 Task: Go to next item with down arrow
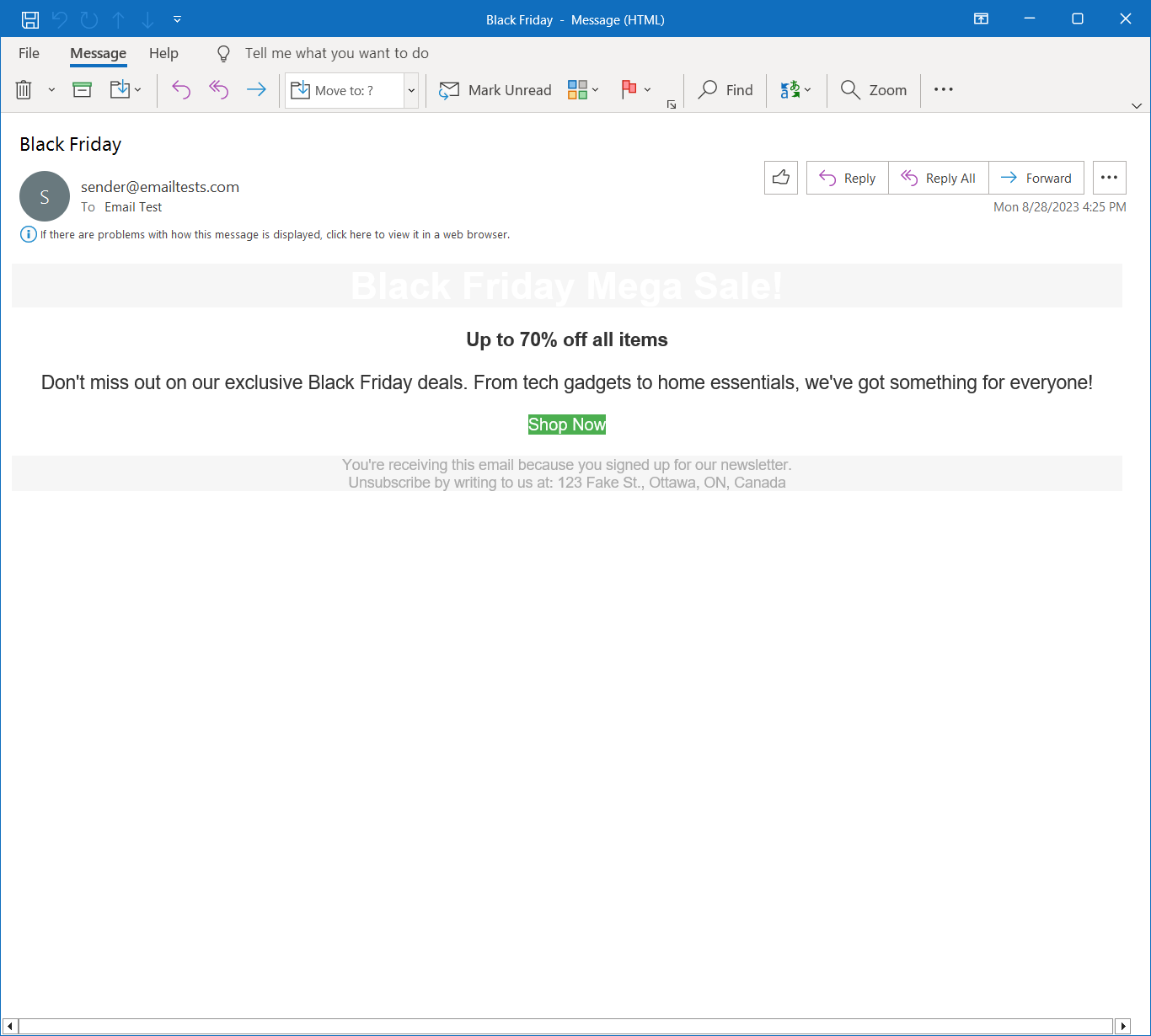coord(147,19)
